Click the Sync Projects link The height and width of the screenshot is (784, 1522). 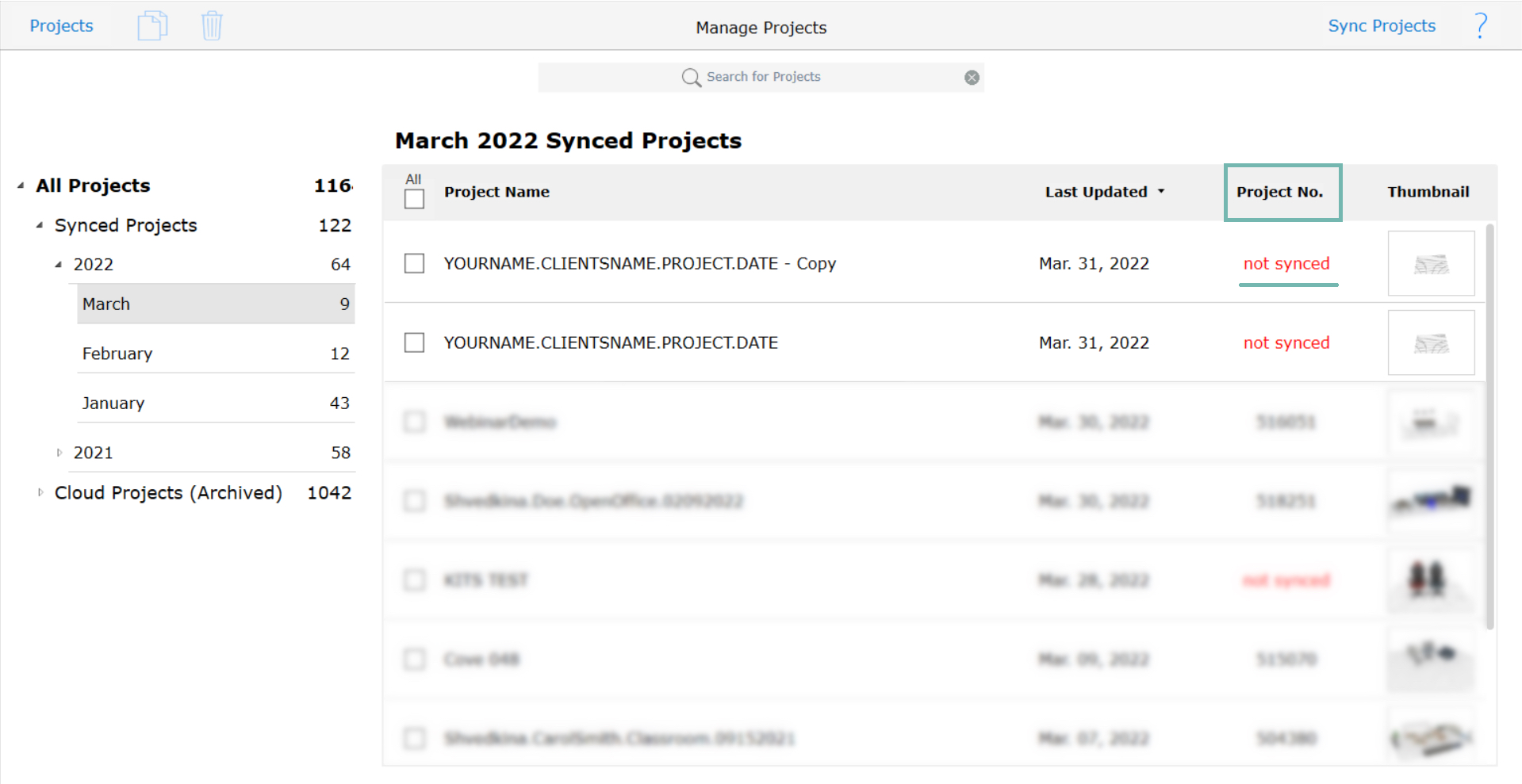(x=1382, y=26)
